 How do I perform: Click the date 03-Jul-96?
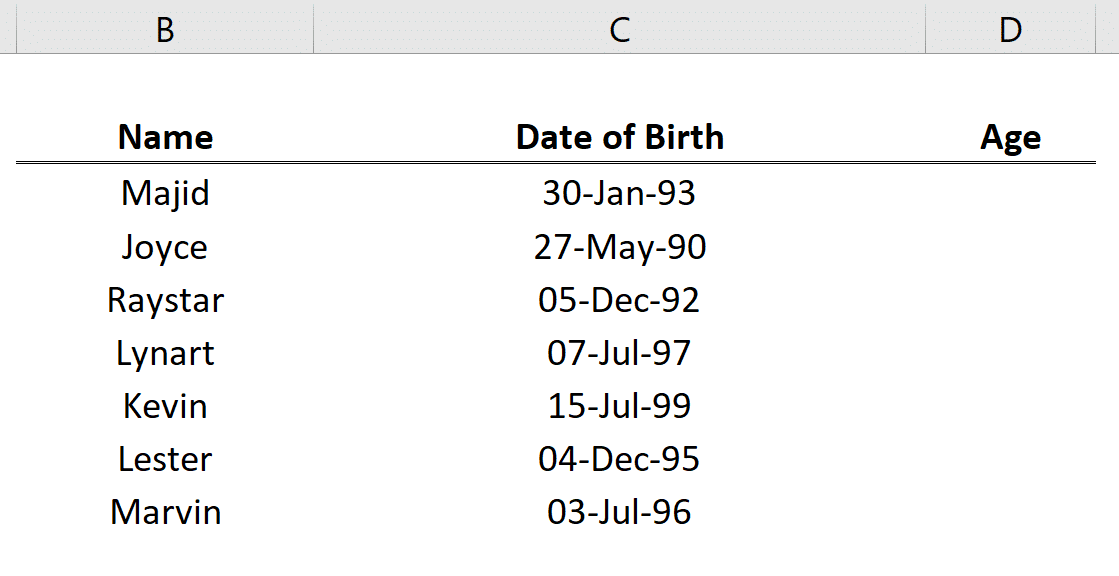pyautogui.click(x=619, y=512)
